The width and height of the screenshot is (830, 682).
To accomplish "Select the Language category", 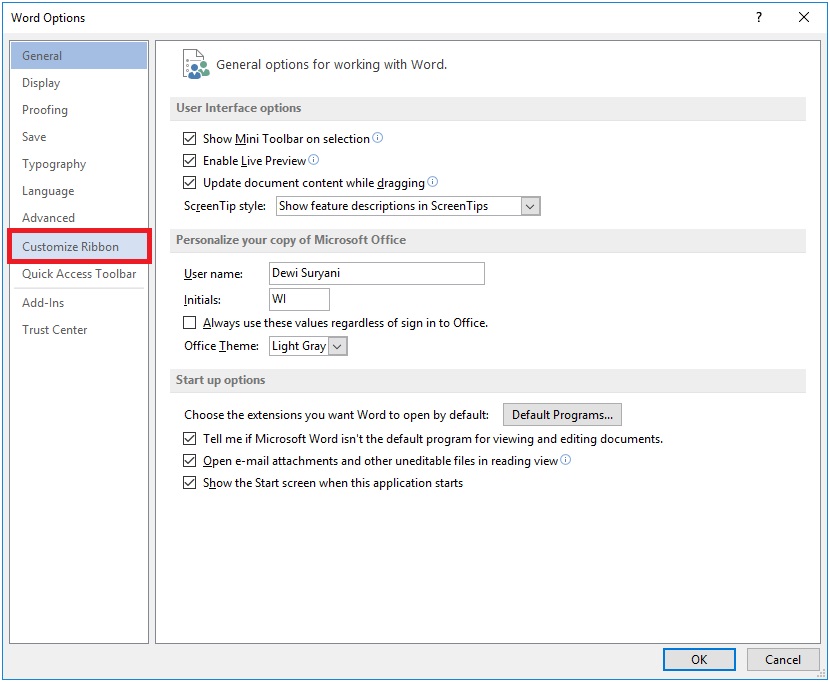I will point(79,191).
